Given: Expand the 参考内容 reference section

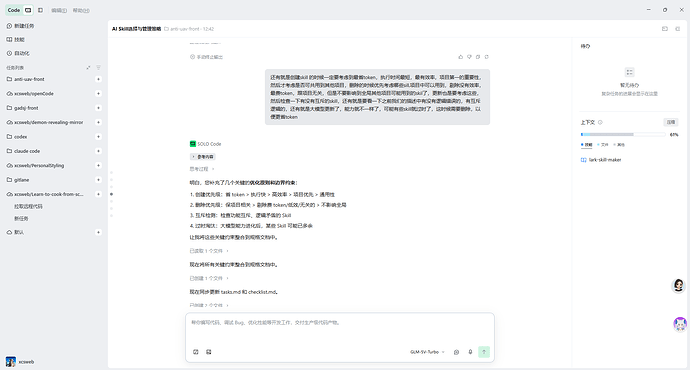Looking at the screenshot, I should (203, 157).
